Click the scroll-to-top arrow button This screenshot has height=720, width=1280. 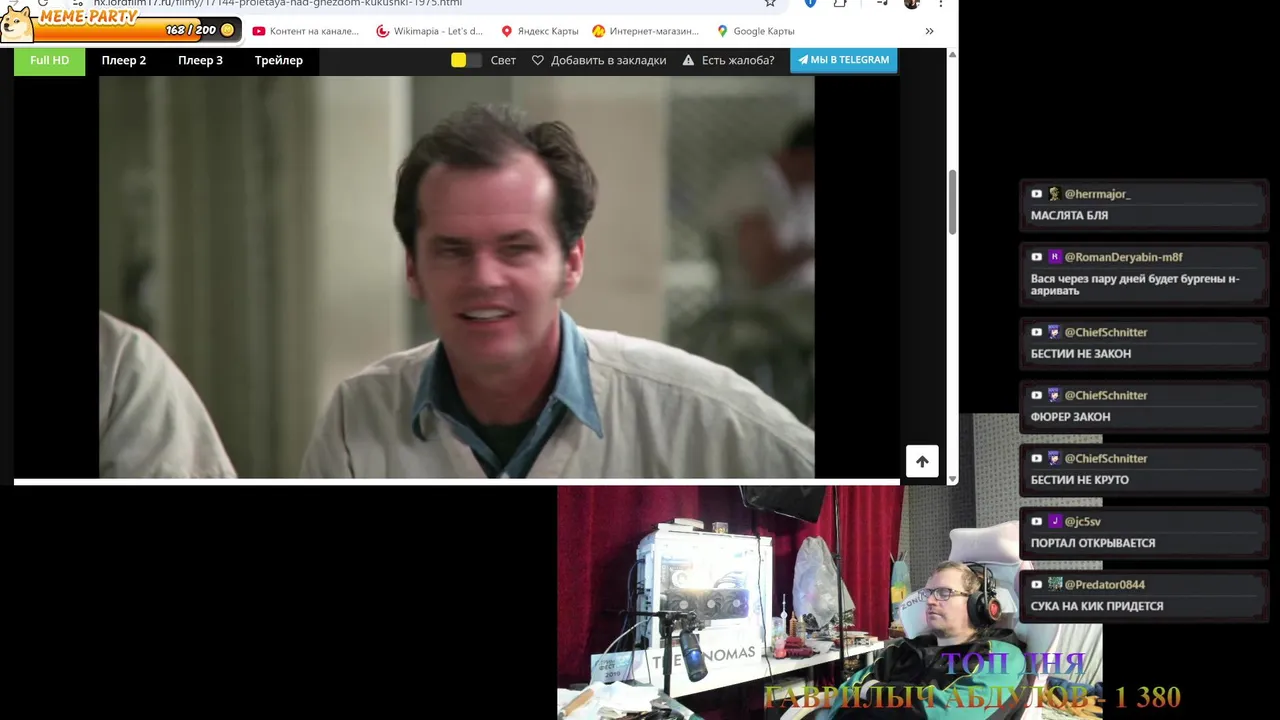(x=922, y=461)
